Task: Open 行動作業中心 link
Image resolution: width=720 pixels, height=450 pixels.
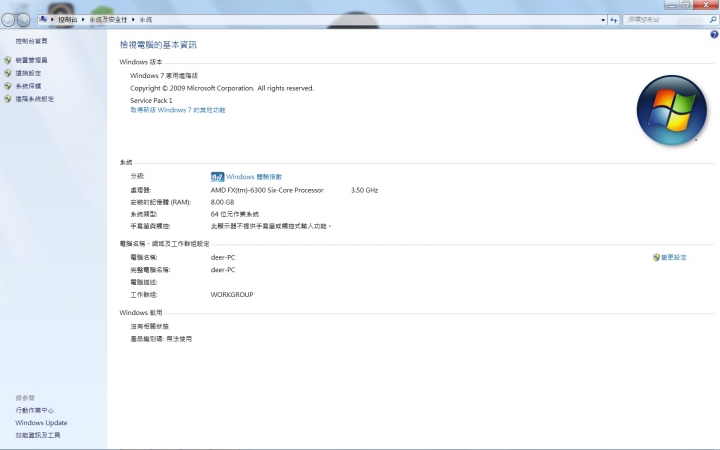Action: click(x=34, y=411)
